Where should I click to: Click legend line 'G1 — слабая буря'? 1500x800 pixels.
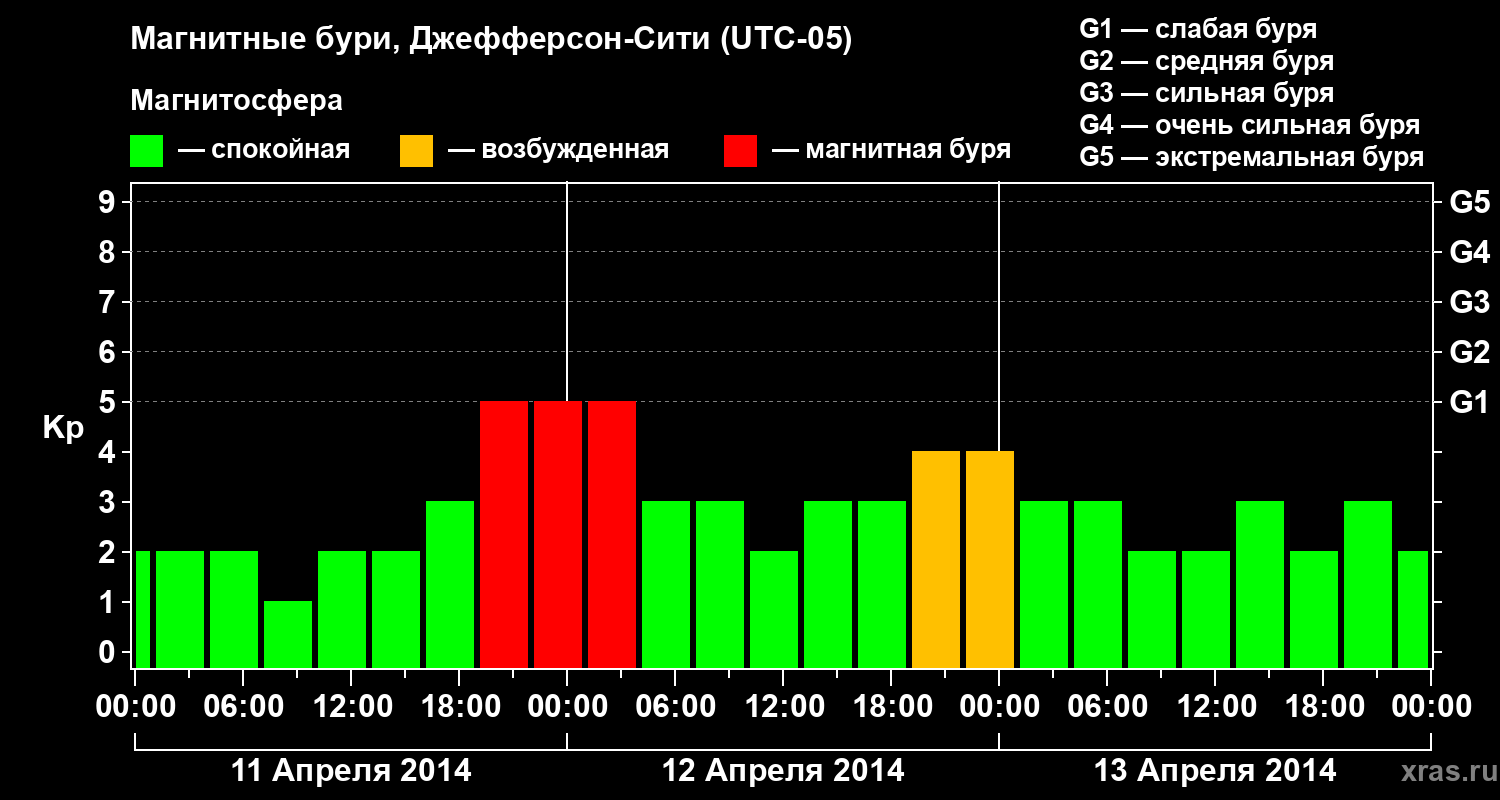(x=1198, y=29)
